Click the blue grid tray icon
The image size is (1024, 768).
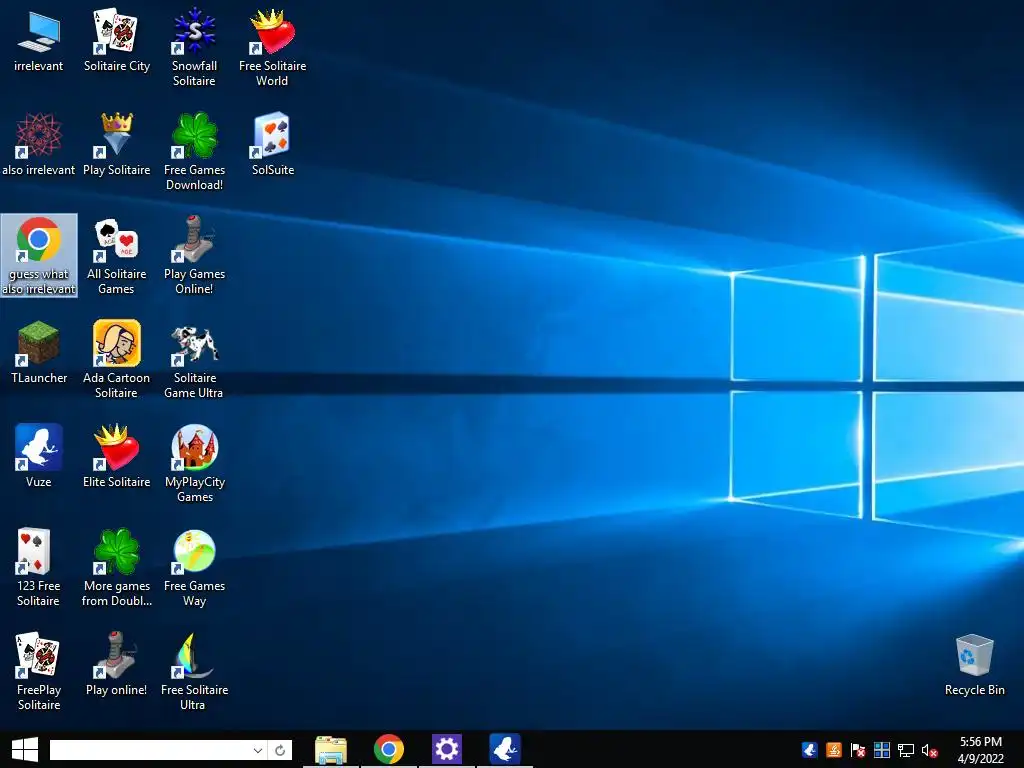coord(882,750)
